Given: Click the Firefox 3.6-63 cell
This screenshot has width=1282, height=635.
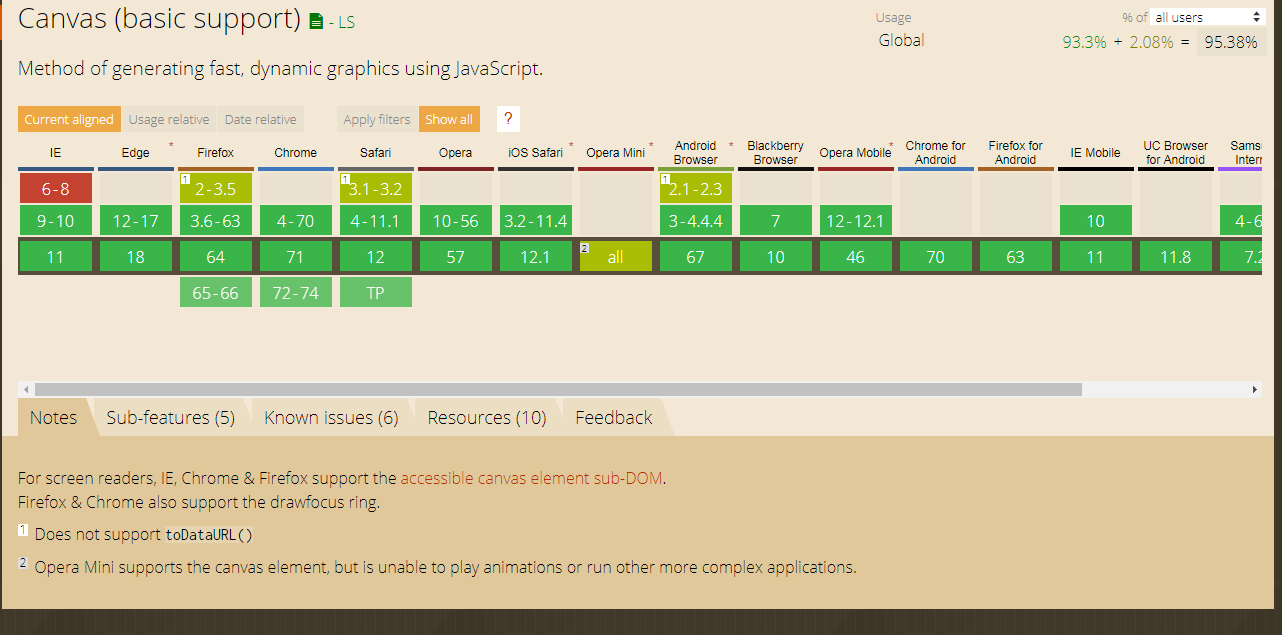Looking at the screenshot, I should (x=215, y=221).
